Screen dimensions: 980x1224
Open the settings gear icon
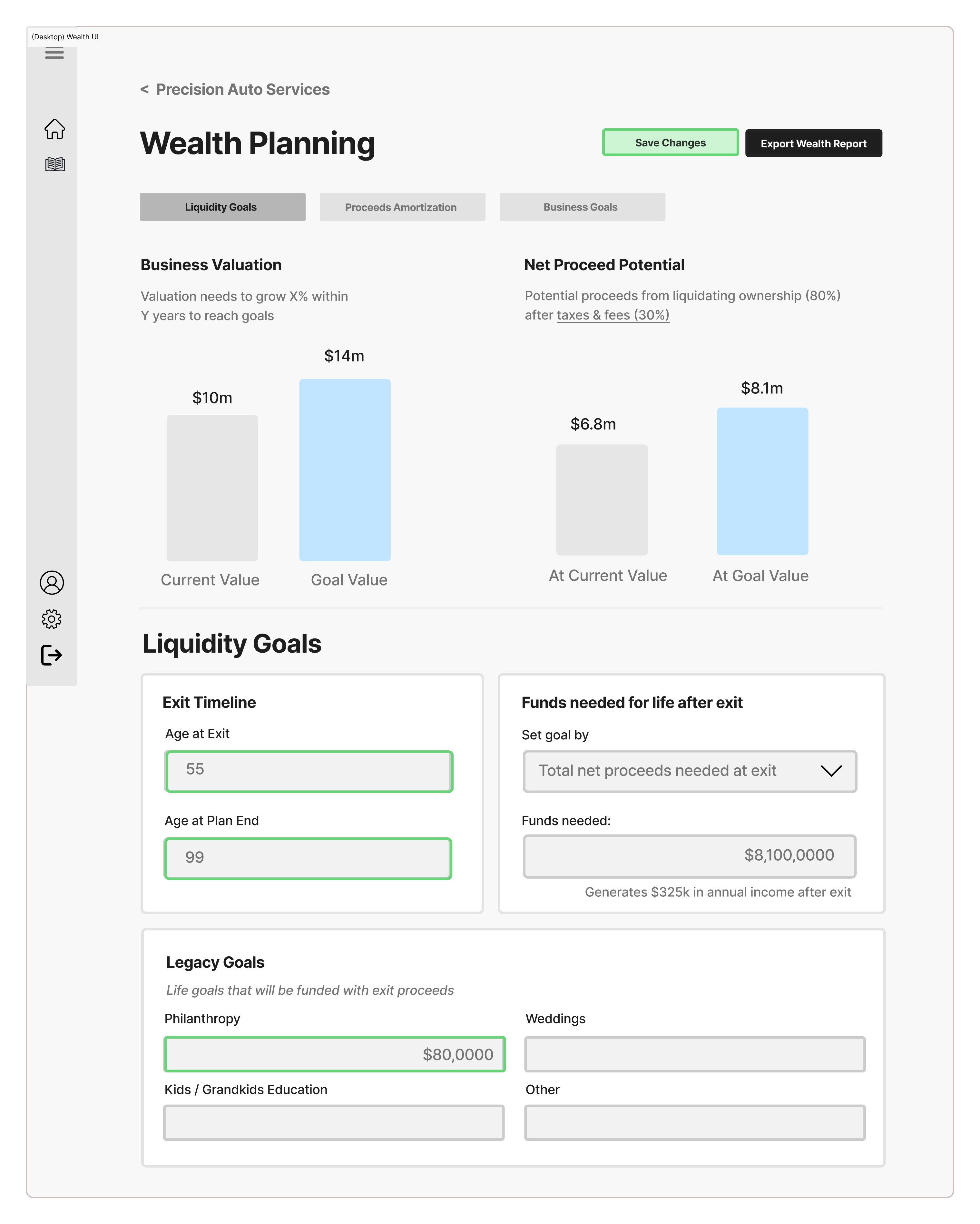click(52, 619)
